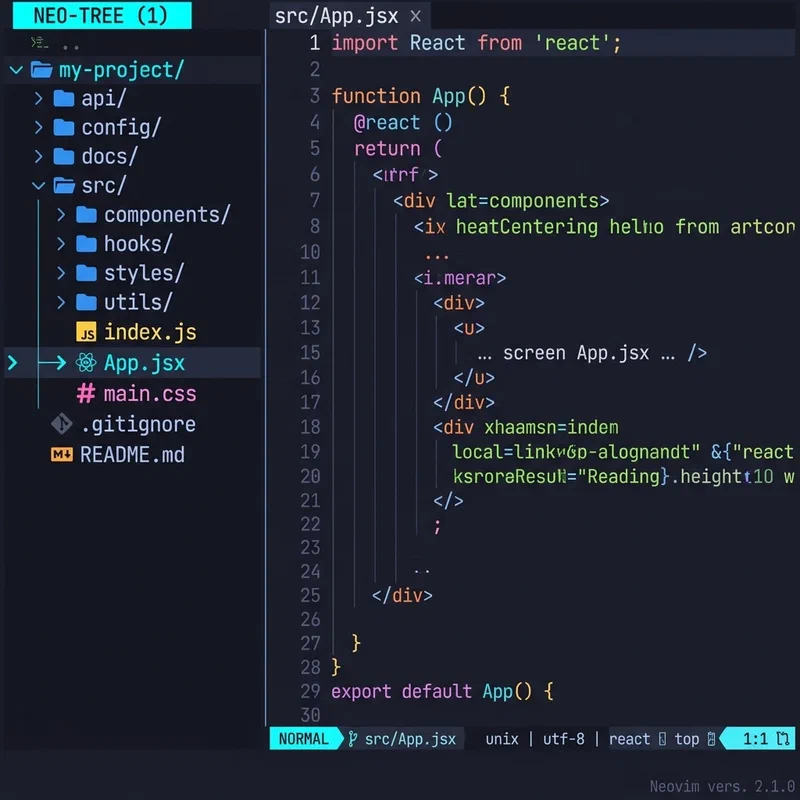Click 'return (' on line 5
800x800 pixels.
coord(398,148)
